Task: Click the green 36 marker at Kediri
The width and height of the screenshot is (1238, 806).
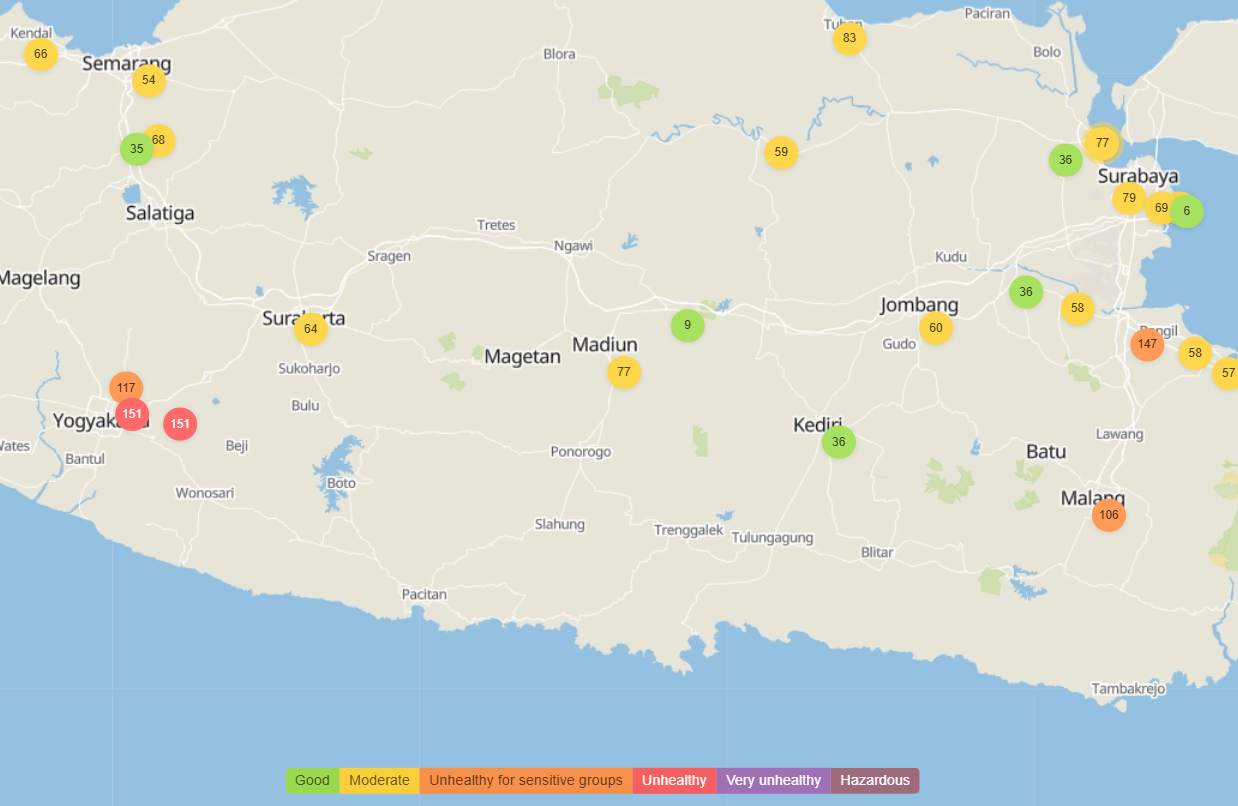Action: click(x=838, y=441)
